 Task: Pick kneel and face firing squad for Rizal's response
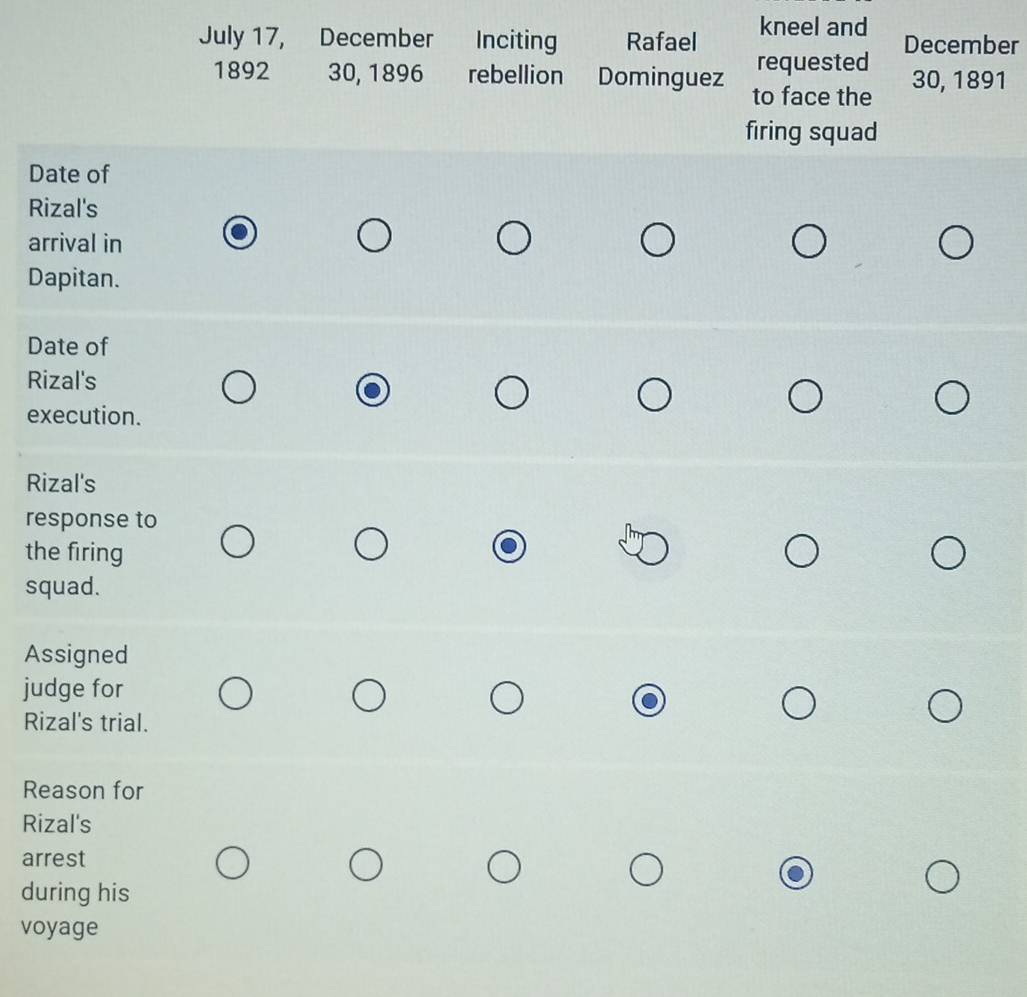point(802,551)
